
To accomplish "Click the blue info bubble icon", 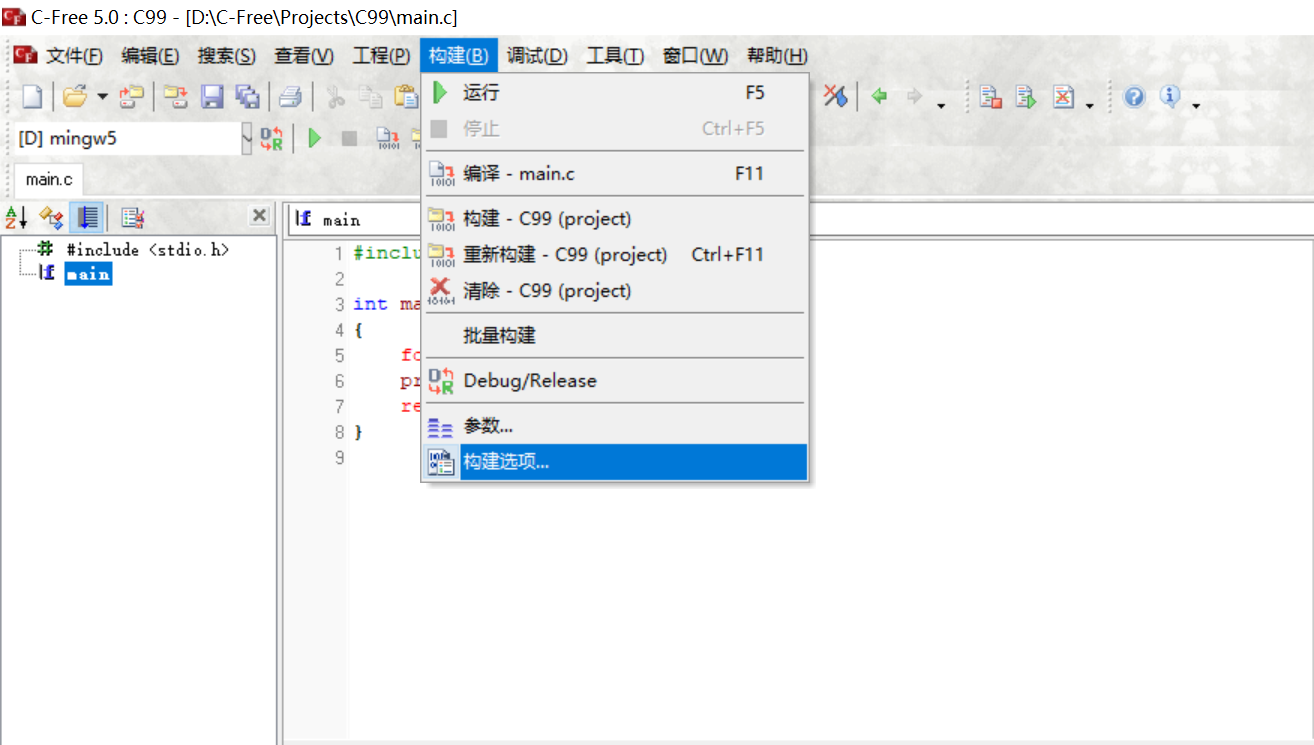I will click(x=1170, y=97).
